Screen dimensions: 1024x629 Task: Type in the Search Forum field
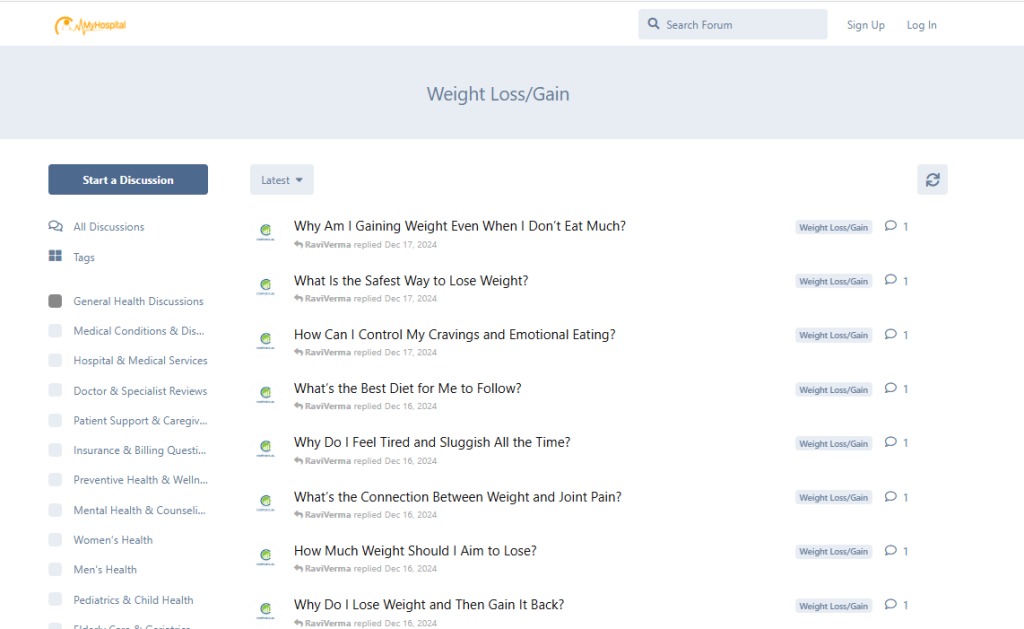[740, 25]
